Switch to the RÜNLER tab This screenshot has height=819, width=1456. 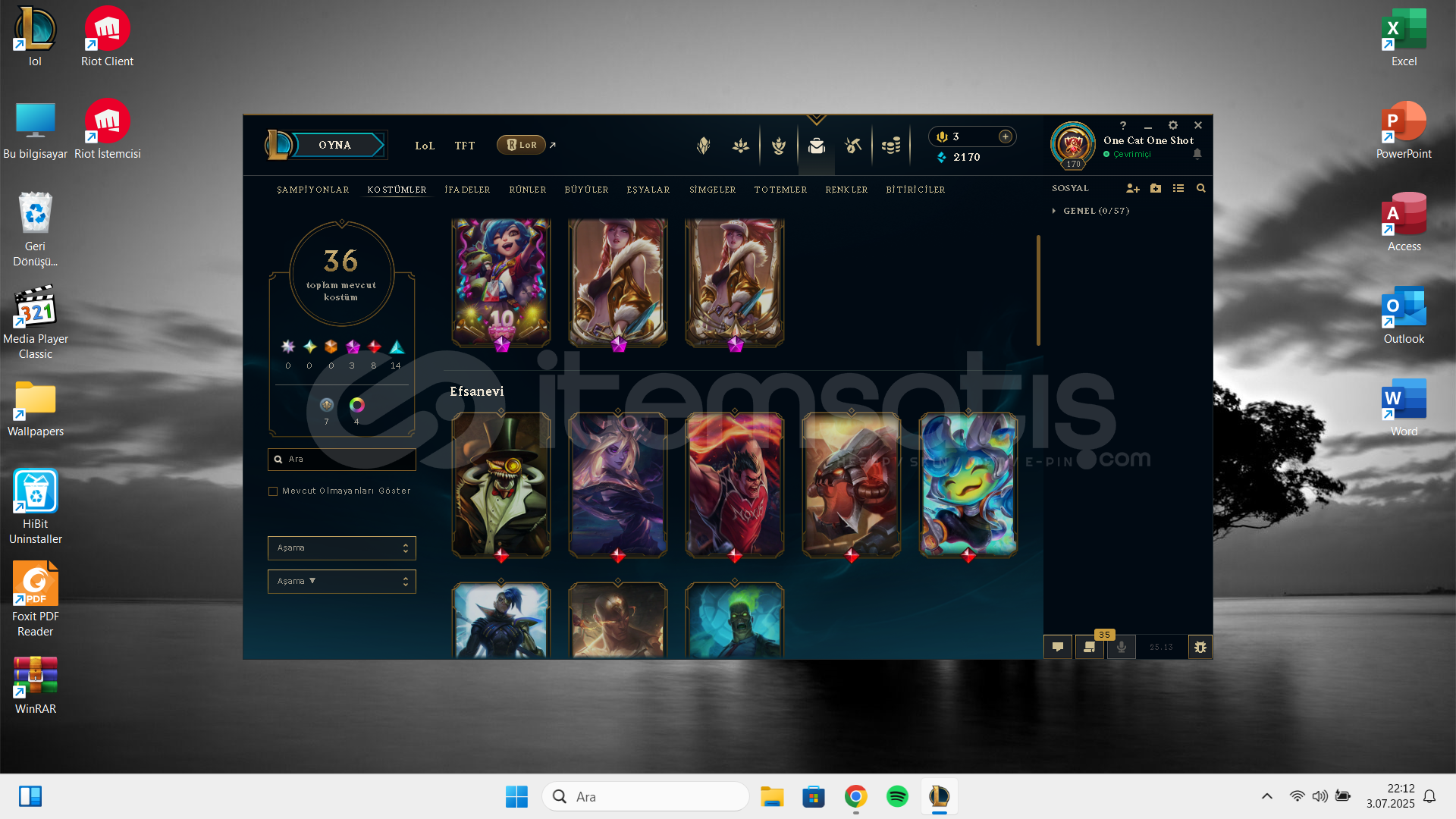pos(528,190)
